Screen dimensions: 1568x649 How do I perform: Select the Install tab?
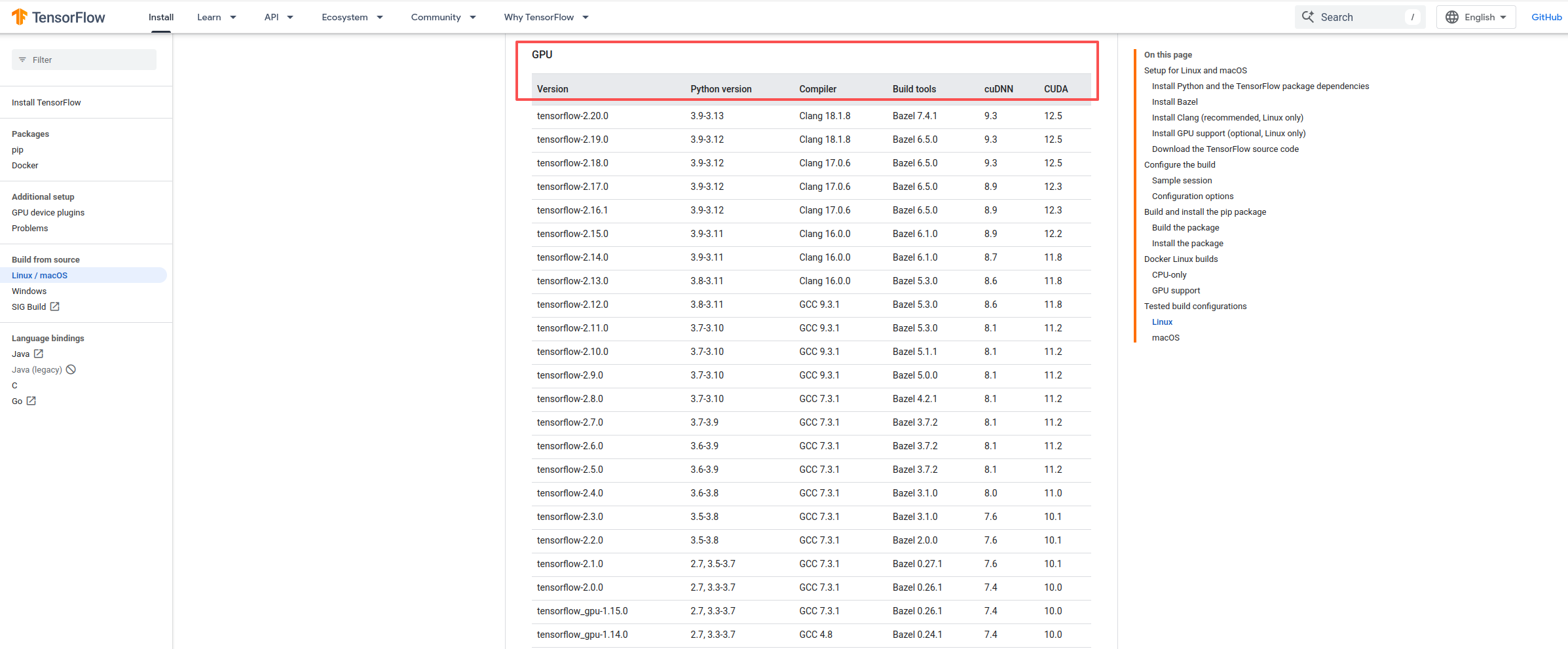point(161,17)
